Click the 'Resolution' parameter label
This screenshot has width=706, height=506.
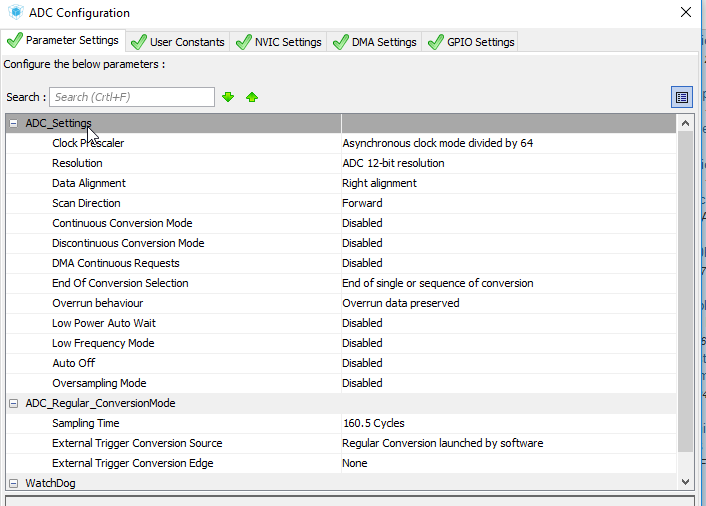coord(77,163)
